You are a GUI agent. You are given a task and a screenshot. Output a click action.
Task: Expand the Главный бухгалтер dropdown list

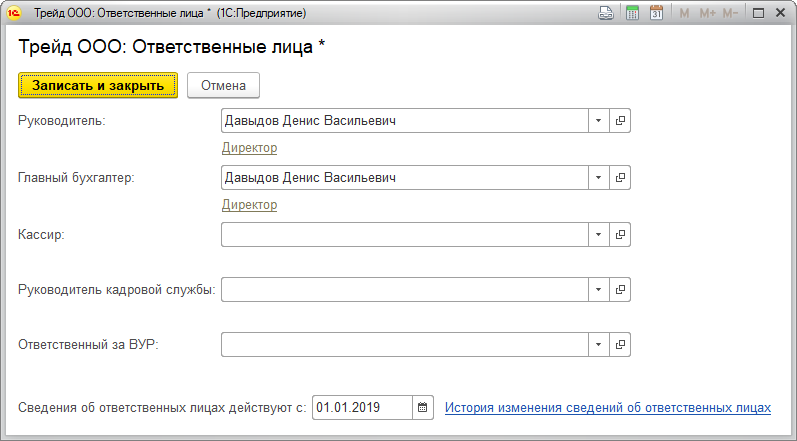[x=598, y=178]
